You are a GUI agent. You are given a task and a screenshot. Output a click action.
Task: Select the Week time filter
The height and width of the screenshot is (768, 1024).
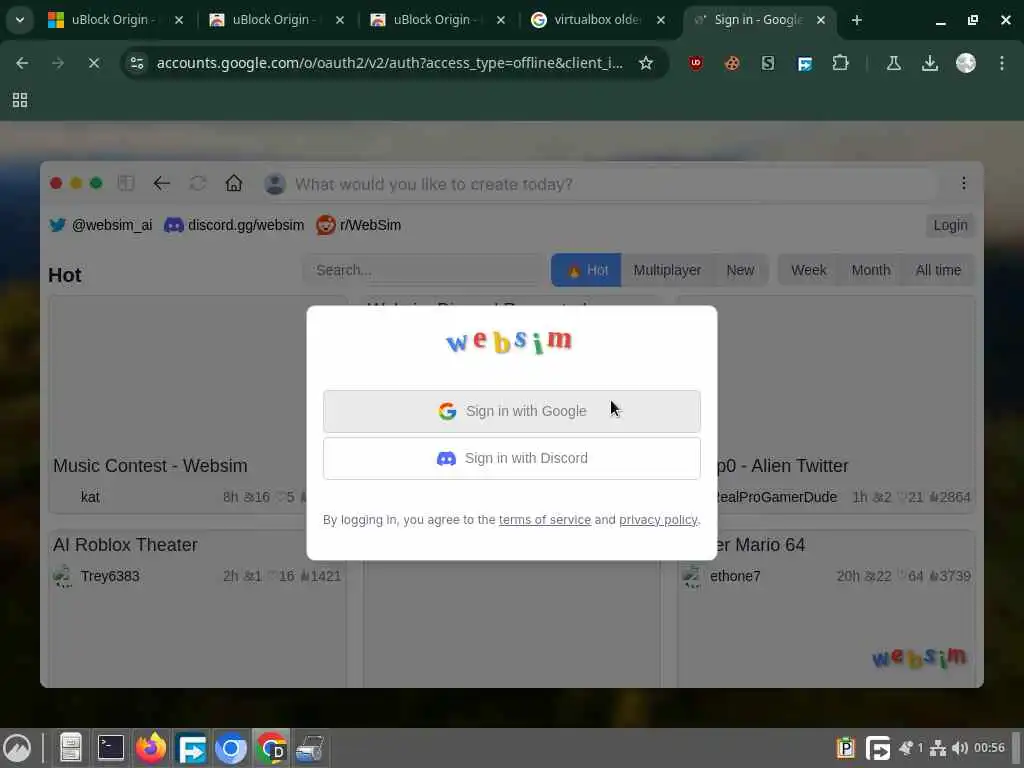click(808, 270)
